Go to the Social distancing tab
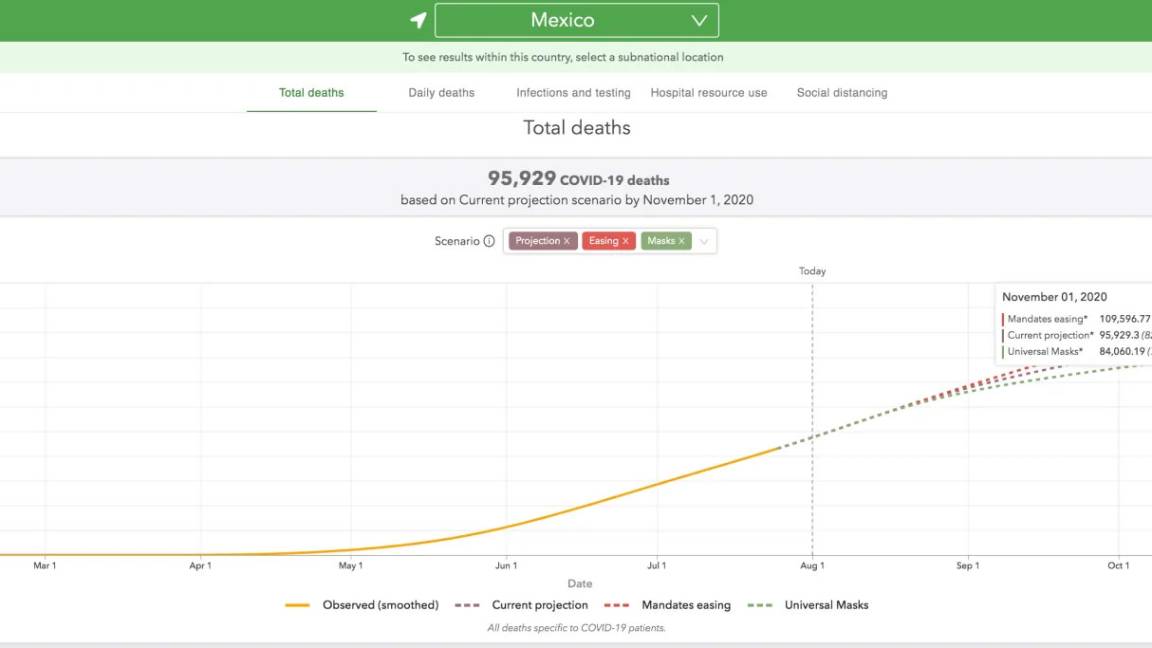The image size is (1152, 648). pyautogui.click(x=841, y=93)
